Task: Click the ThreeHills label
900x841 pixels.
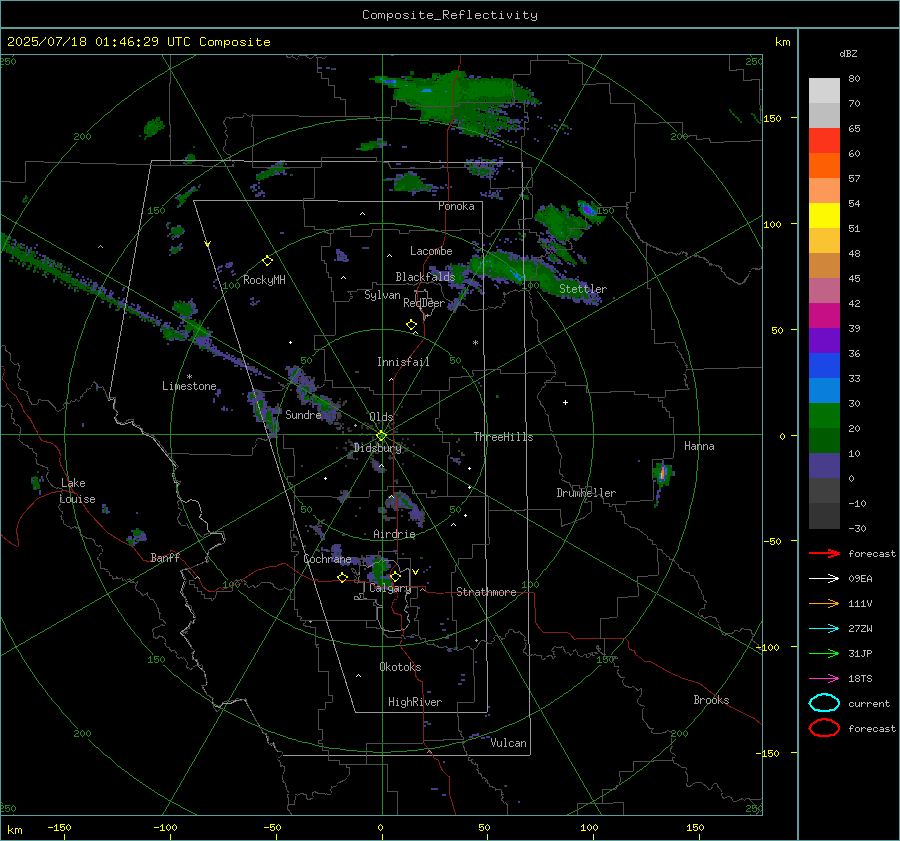Action: click(x=503, y=437)
